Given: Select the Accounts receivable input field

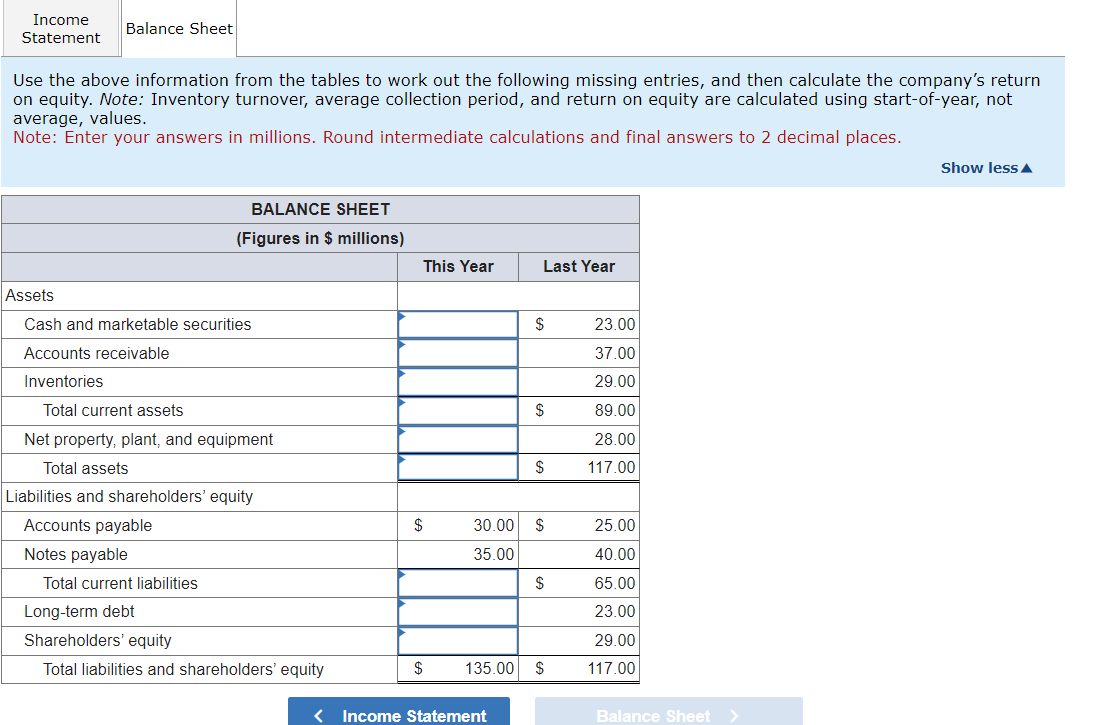Looking at the screenshot, I should [x=458, y=352].
